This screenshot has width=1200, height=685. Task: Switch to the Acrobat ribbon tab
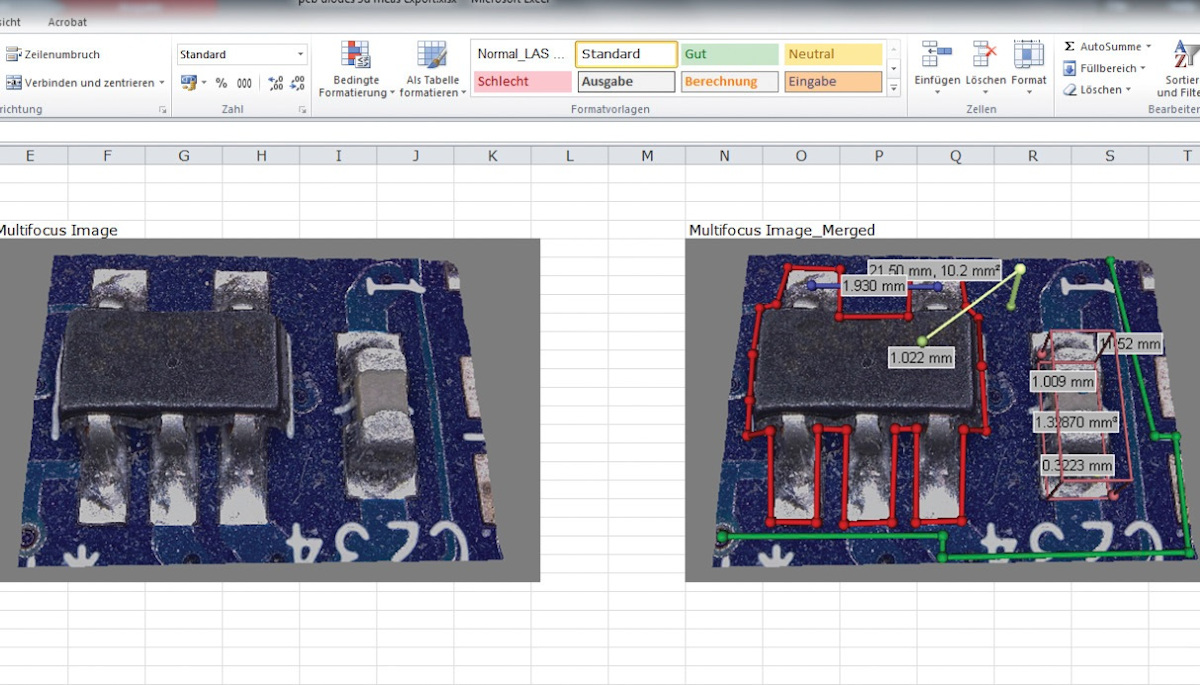[x=66, y=22]
